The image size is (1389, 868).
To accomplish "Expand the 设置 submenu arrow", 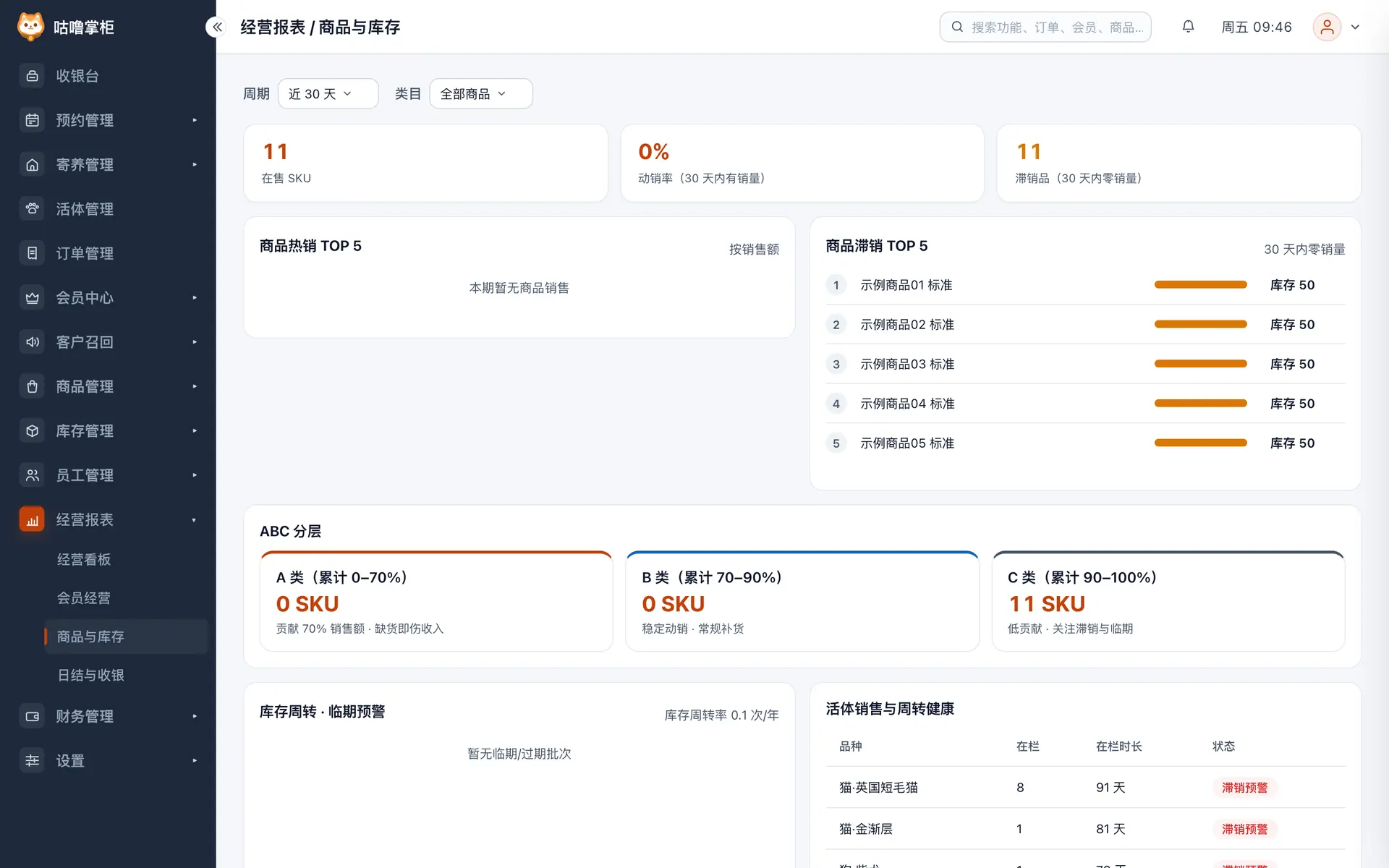I will coord(195,760).
